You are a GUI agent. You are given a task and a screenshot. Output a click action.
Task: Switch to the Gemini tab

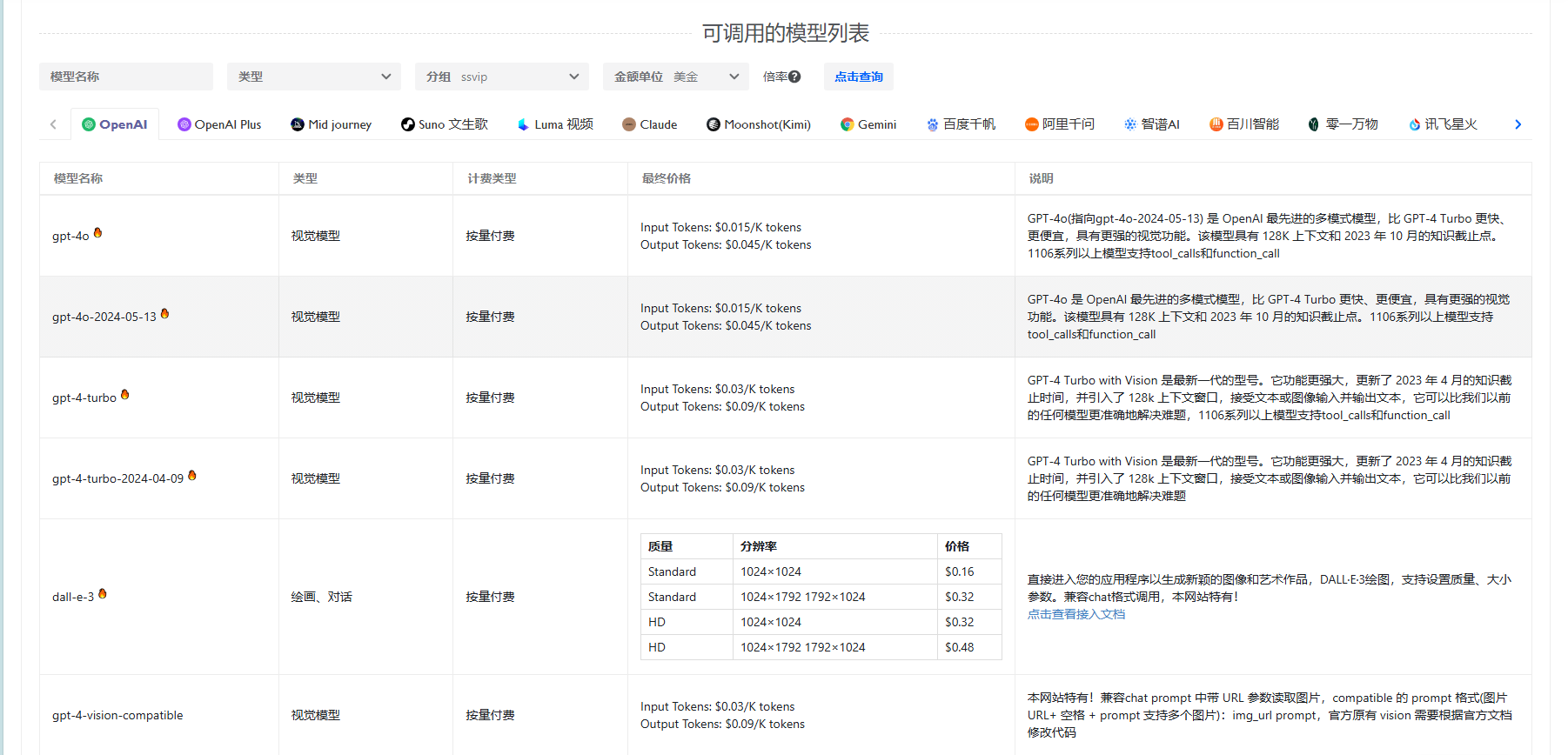pos(868,124)
